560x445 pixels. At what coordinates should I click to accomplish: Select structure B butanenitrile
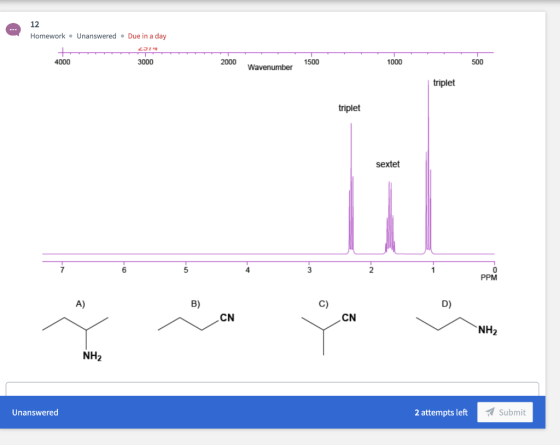point(196,319)
